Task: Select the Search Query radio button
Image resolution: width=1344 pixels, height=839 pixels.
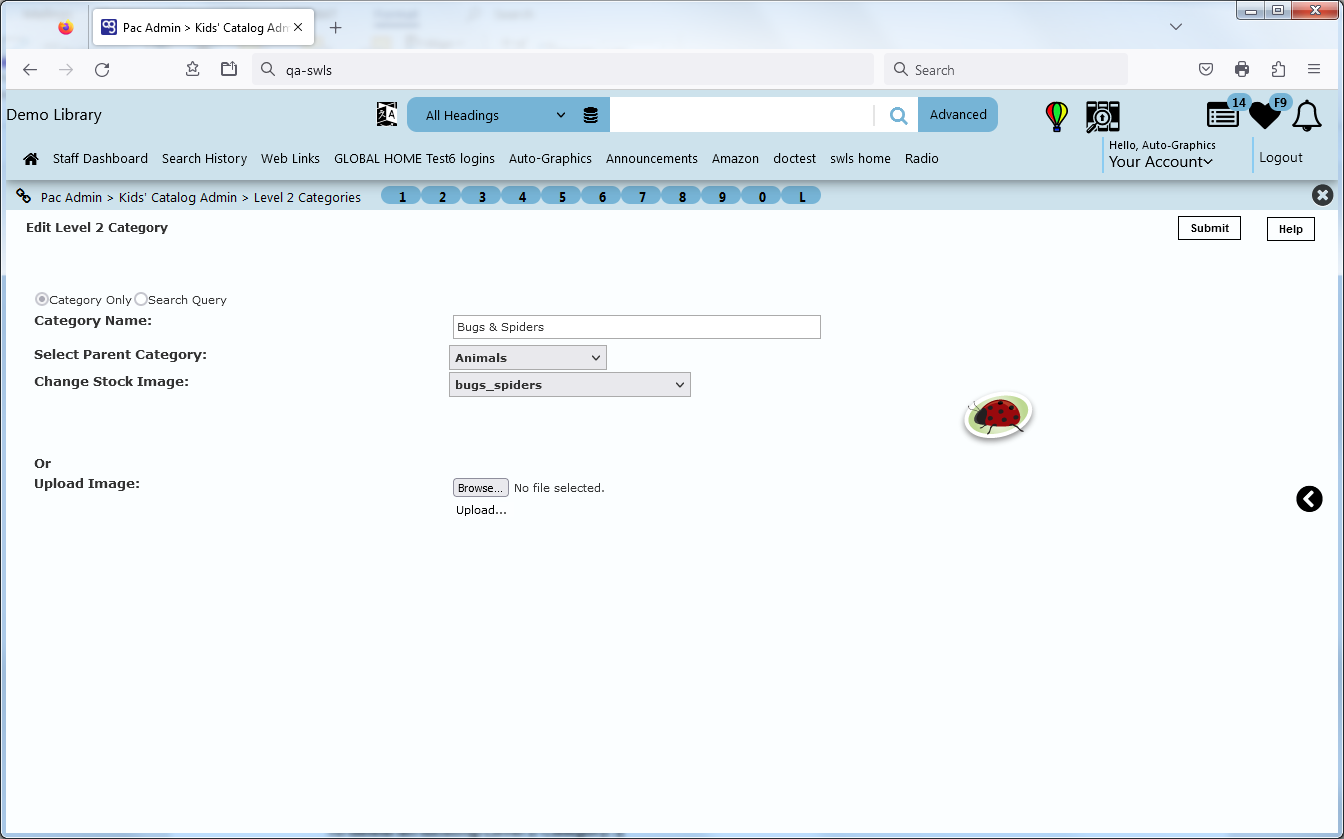Action: 141,299
